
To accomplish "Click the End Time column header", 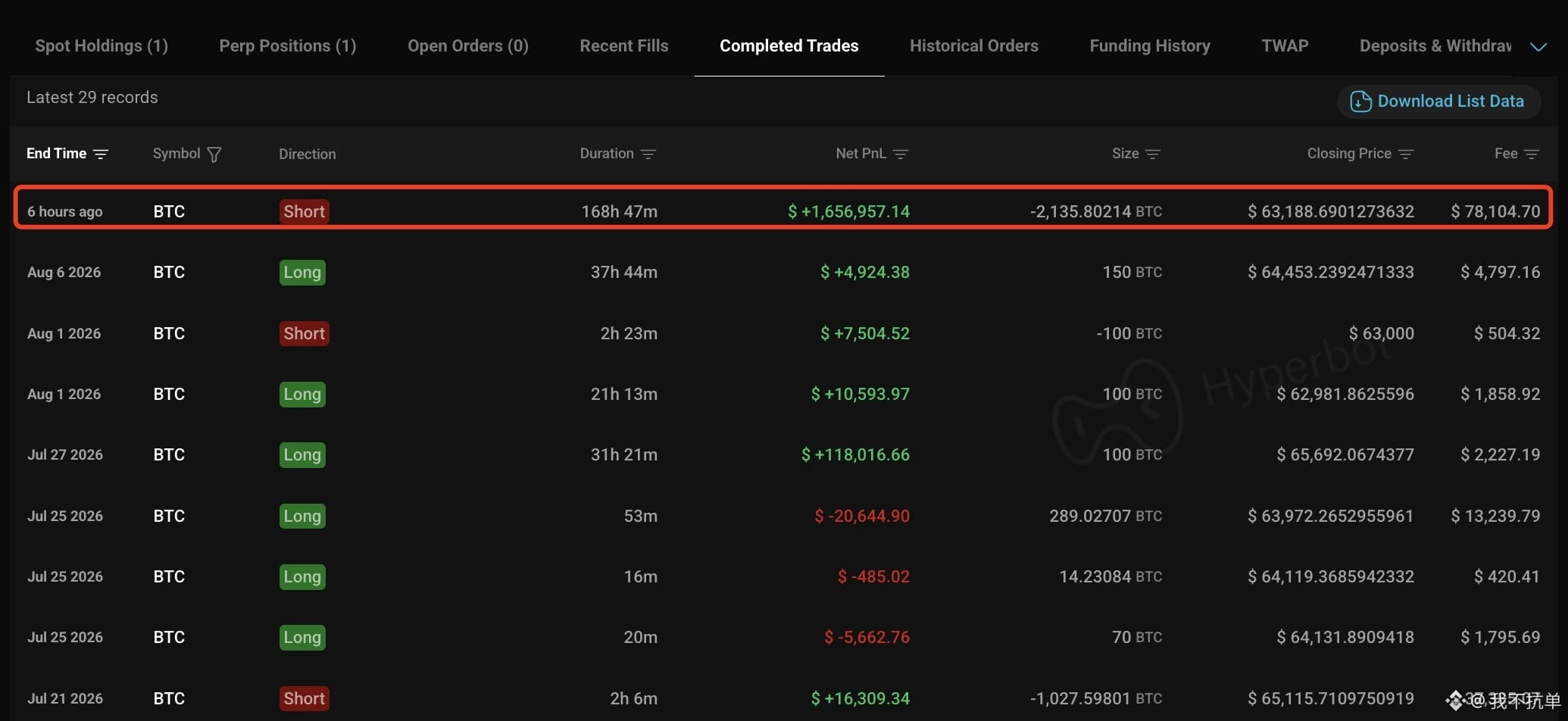I will 57,154.
